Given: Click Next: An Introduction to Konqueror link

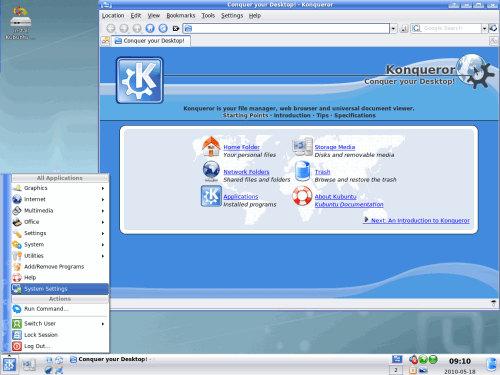Looking at the screenshot, I should coord(417,220).
